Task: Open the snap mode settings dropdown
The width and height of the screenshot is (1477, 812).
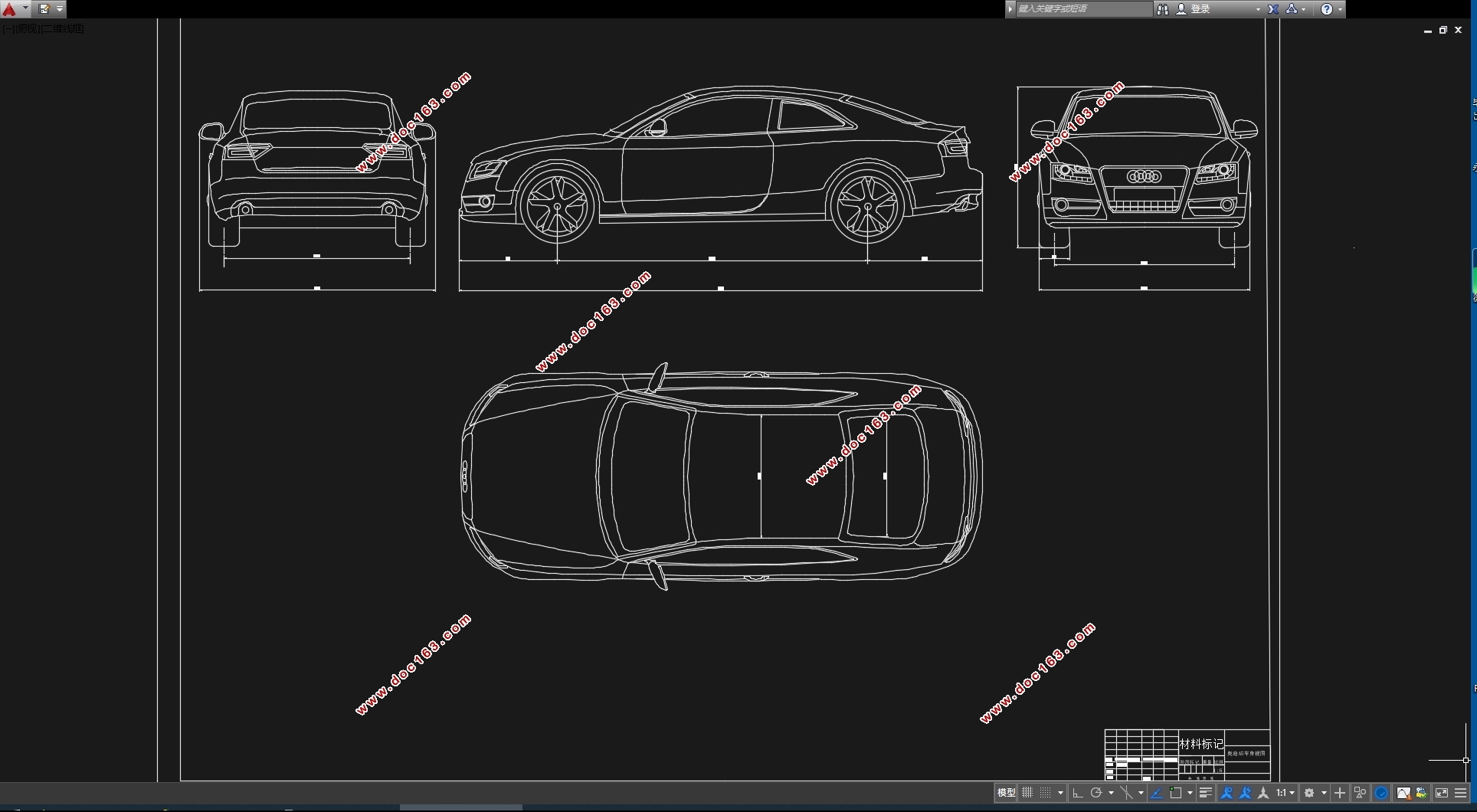Action: (1061, 793)
